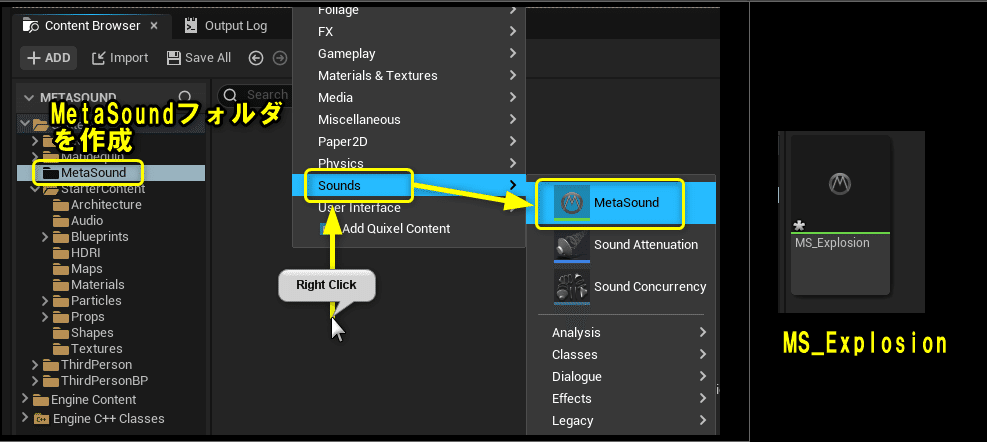
Task: Click the Save All disk icon
Action: [174, 58]
